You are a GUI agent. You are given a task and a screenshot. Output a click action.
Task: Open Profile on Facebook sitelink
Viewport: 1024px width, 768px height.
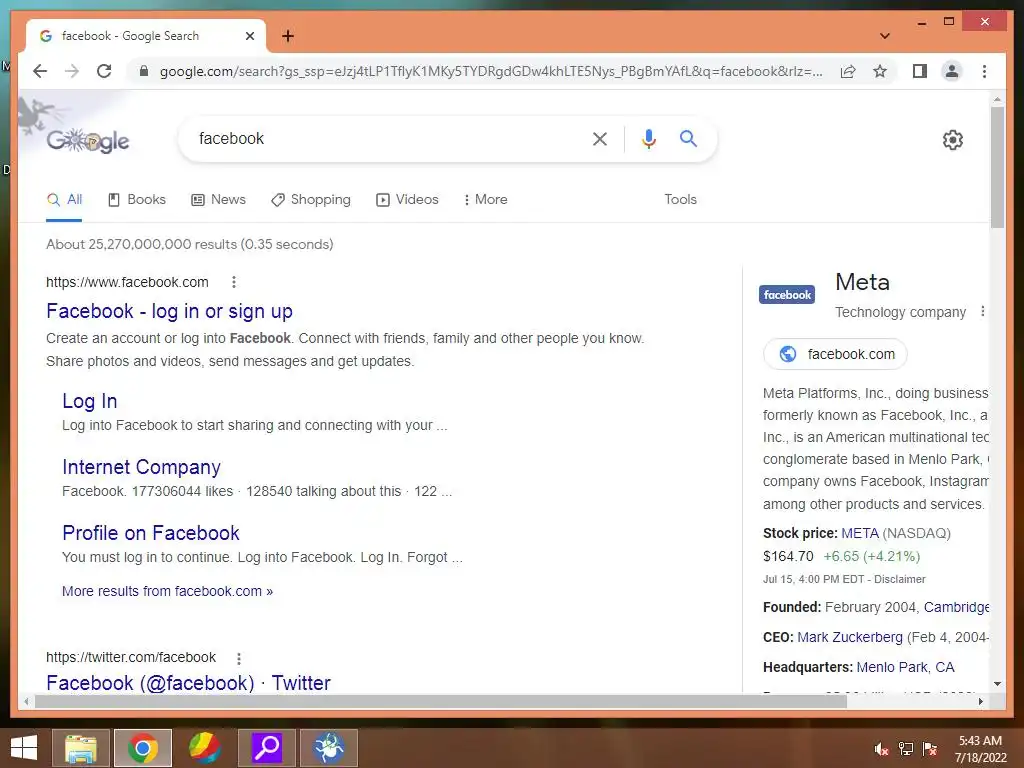[x=151, y=533]
